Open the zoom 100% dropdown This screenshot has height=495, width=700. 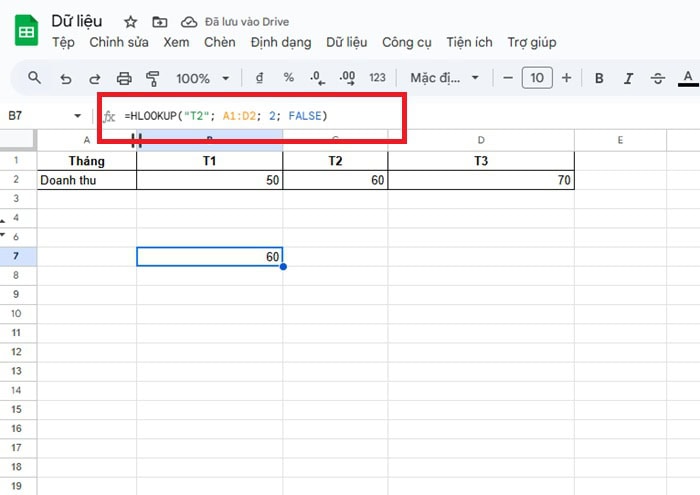pyautogui.click(x=202, y=79)
